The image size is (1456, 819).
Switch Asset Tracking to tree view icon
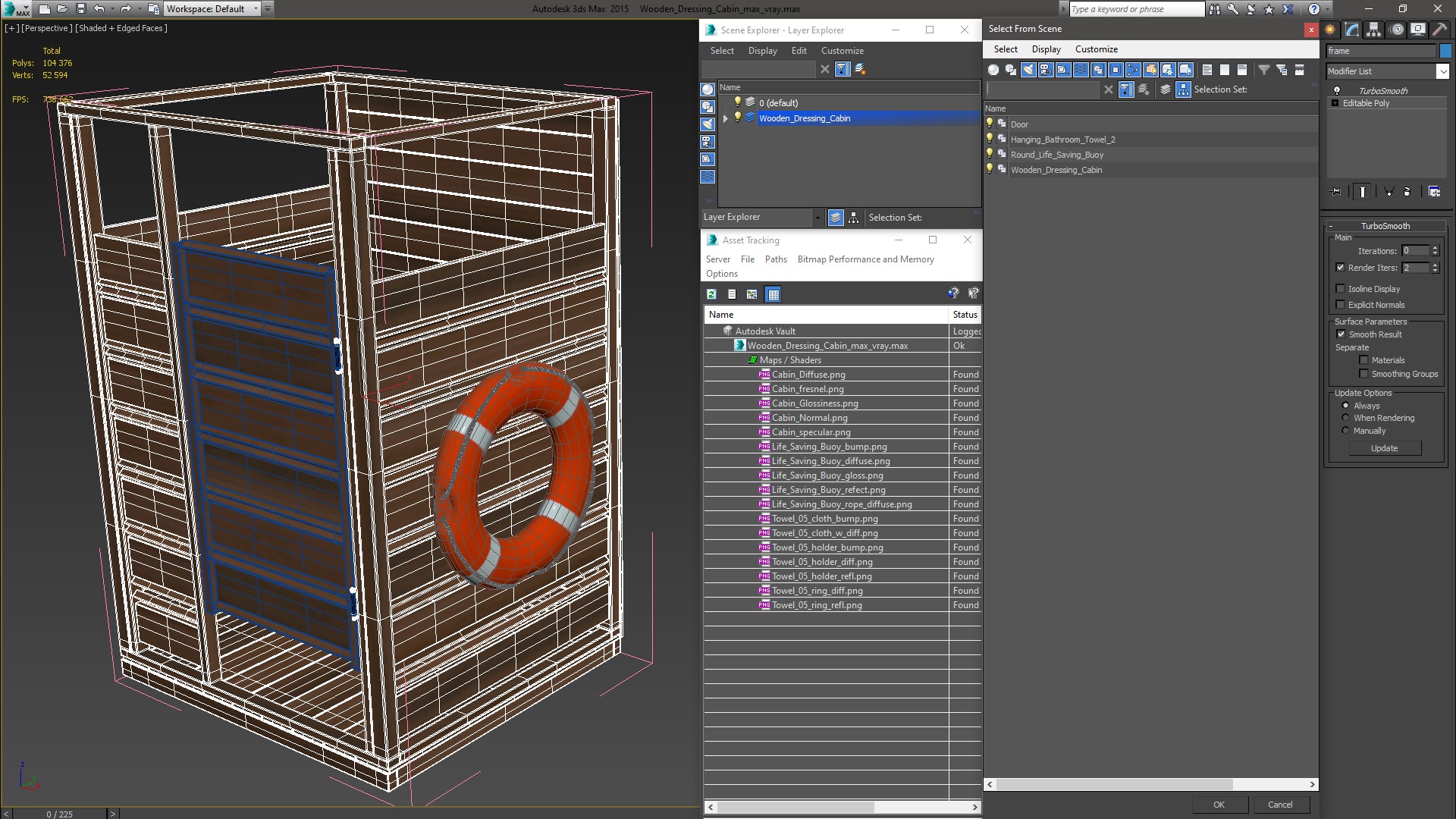752,294
